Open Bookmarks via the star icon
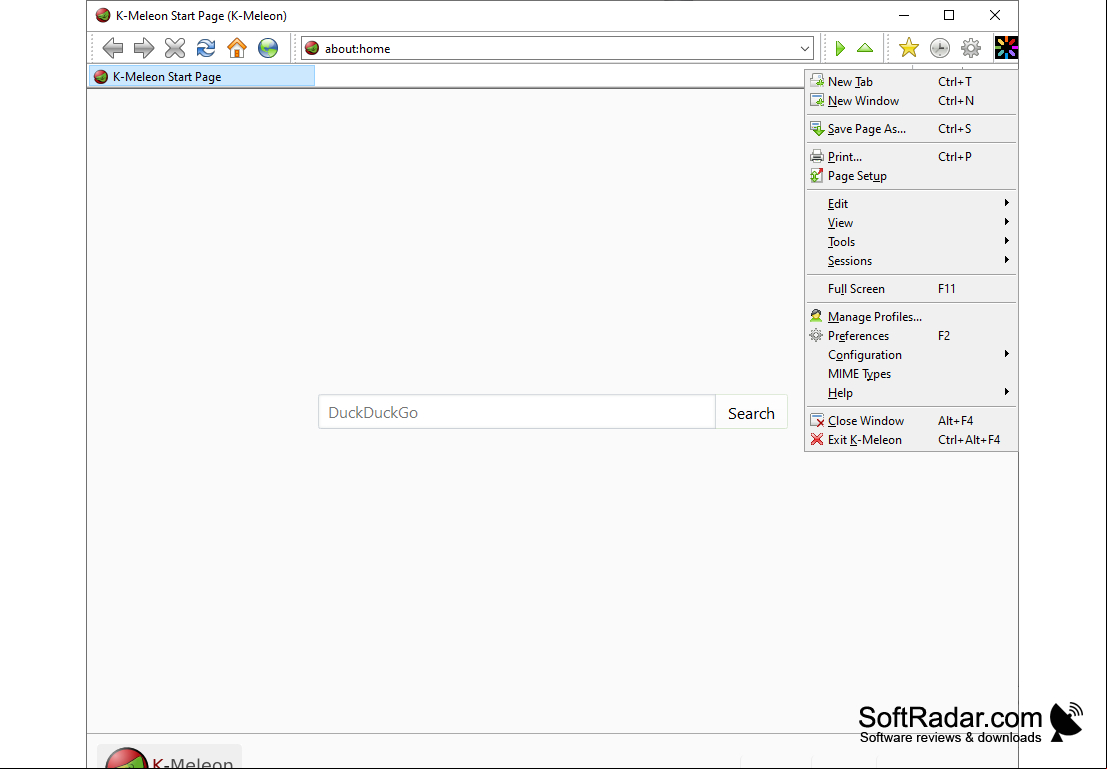 (x=909, y=48)
